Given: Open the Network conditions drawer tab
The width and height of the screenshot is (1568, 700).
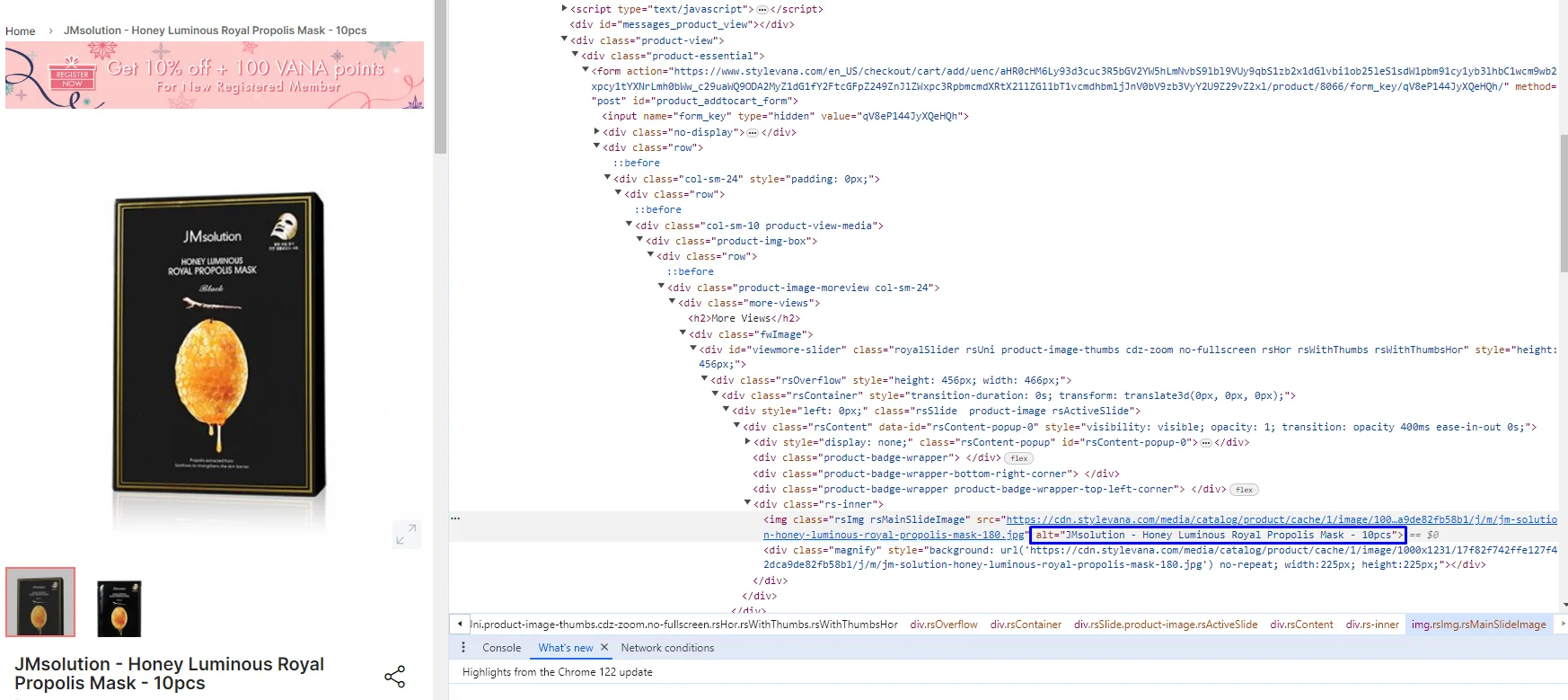Looking at the screenshot, I should click(x=667, y=648).
